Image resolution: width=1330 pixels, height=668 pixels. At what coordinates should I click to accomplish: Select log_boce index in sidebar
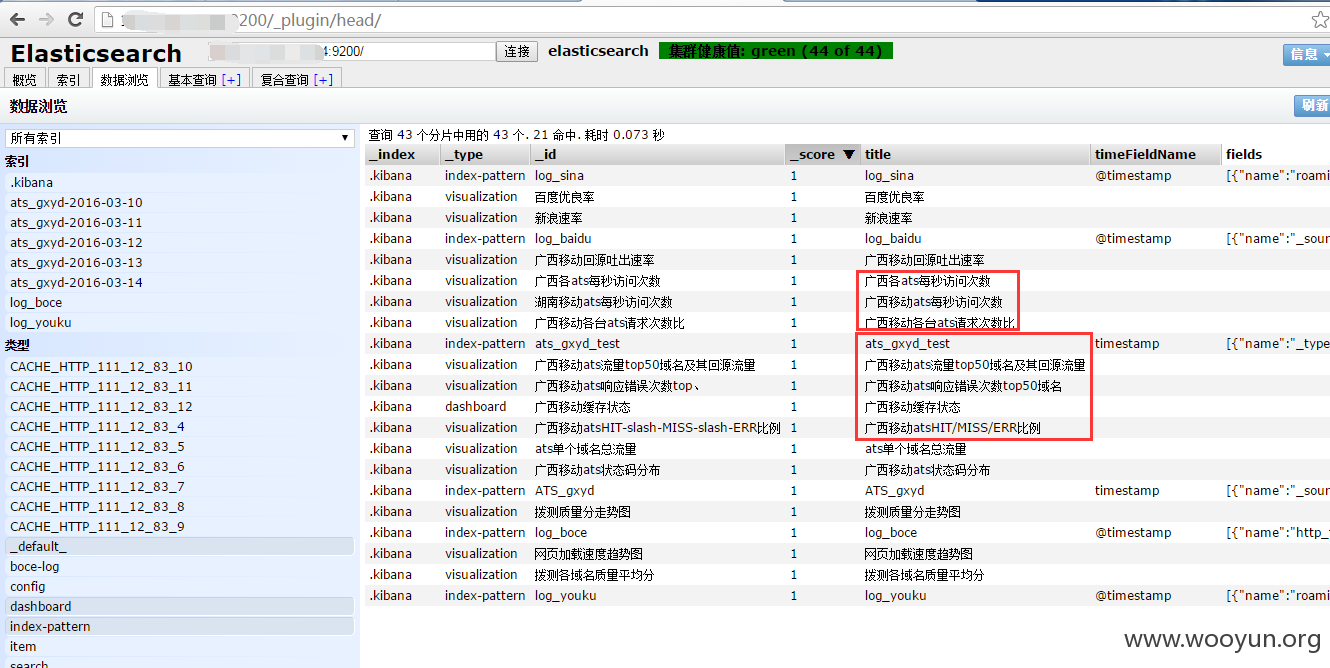point(180,303)
